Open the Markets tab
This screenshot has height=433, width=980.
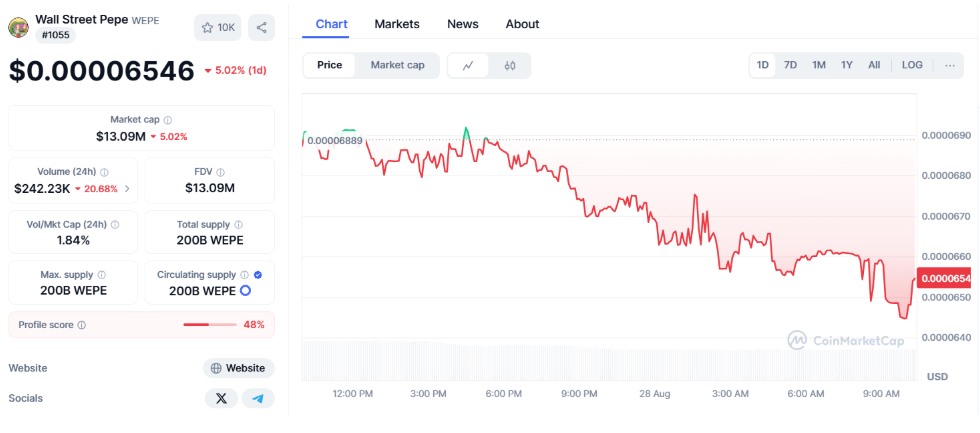coord(397,24)
